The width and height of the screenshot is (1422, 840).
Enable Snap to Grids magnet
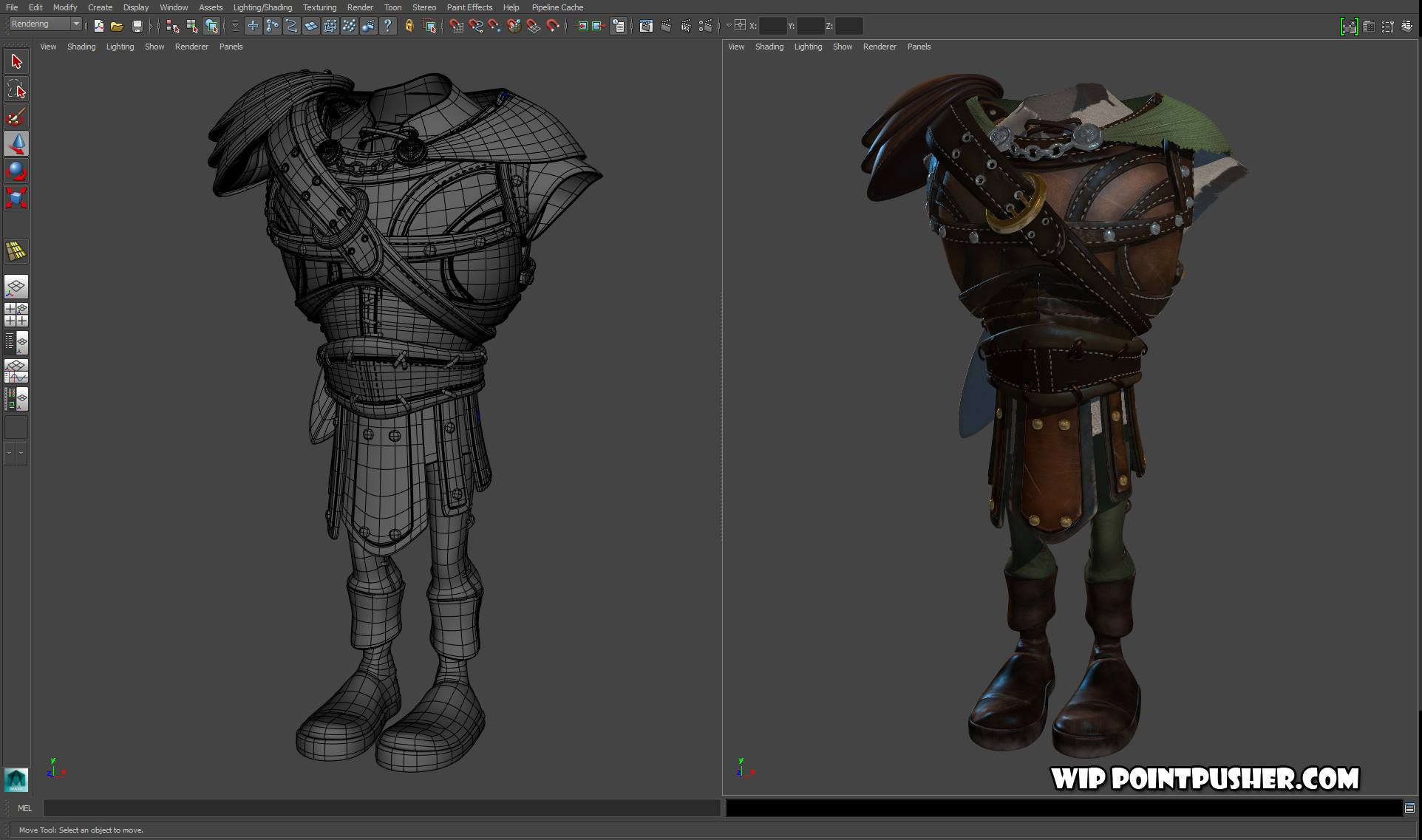coord(457,26)
